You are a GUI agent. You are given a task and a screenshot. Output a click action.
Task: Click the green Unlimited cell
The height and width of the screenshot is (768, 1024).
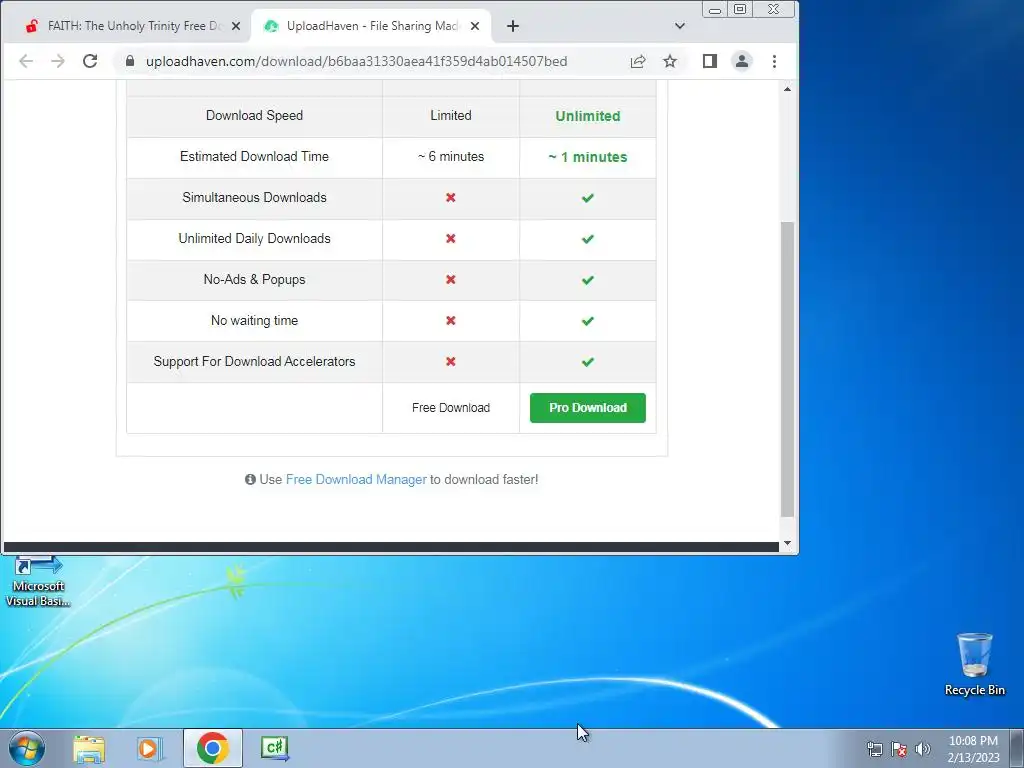point(588,116)
